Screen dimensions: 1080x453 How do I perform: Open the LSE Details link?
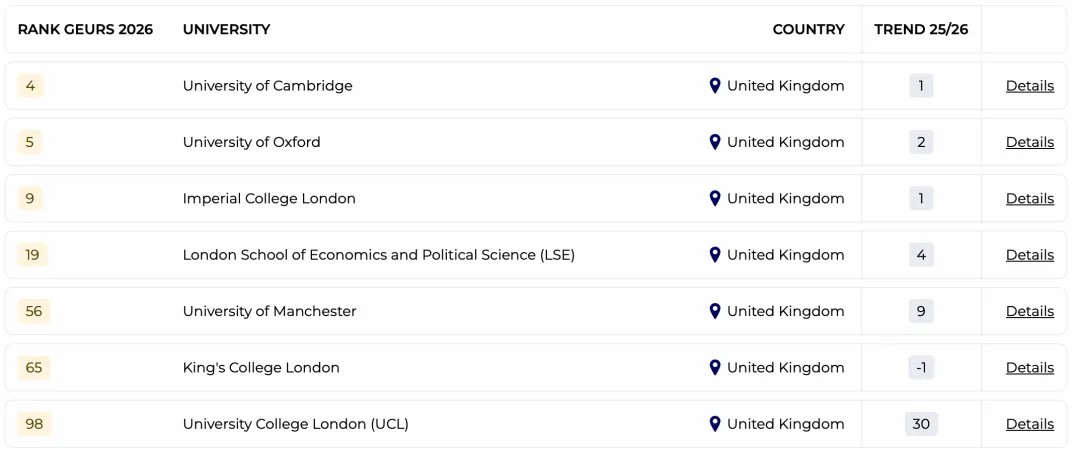tap(1029, 255)
